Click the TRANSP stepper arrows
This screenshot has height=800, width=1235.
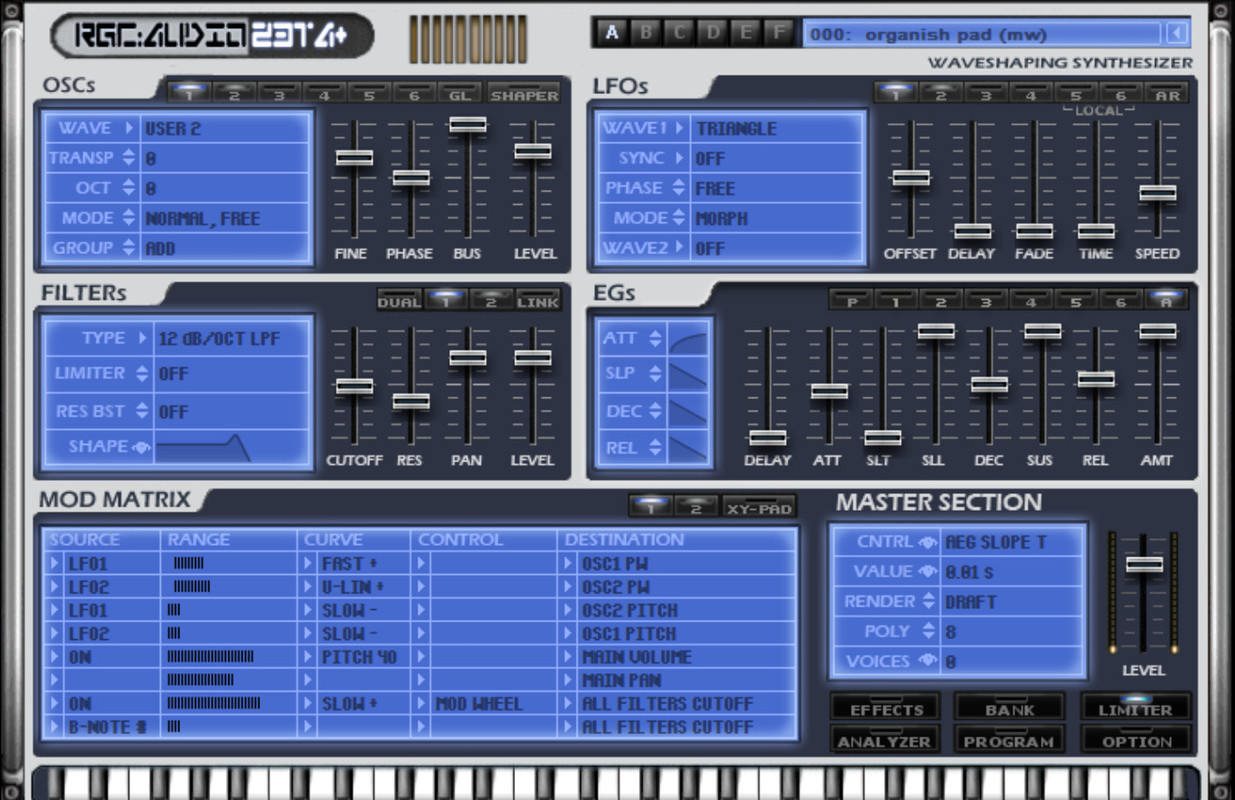coord(128,158)
